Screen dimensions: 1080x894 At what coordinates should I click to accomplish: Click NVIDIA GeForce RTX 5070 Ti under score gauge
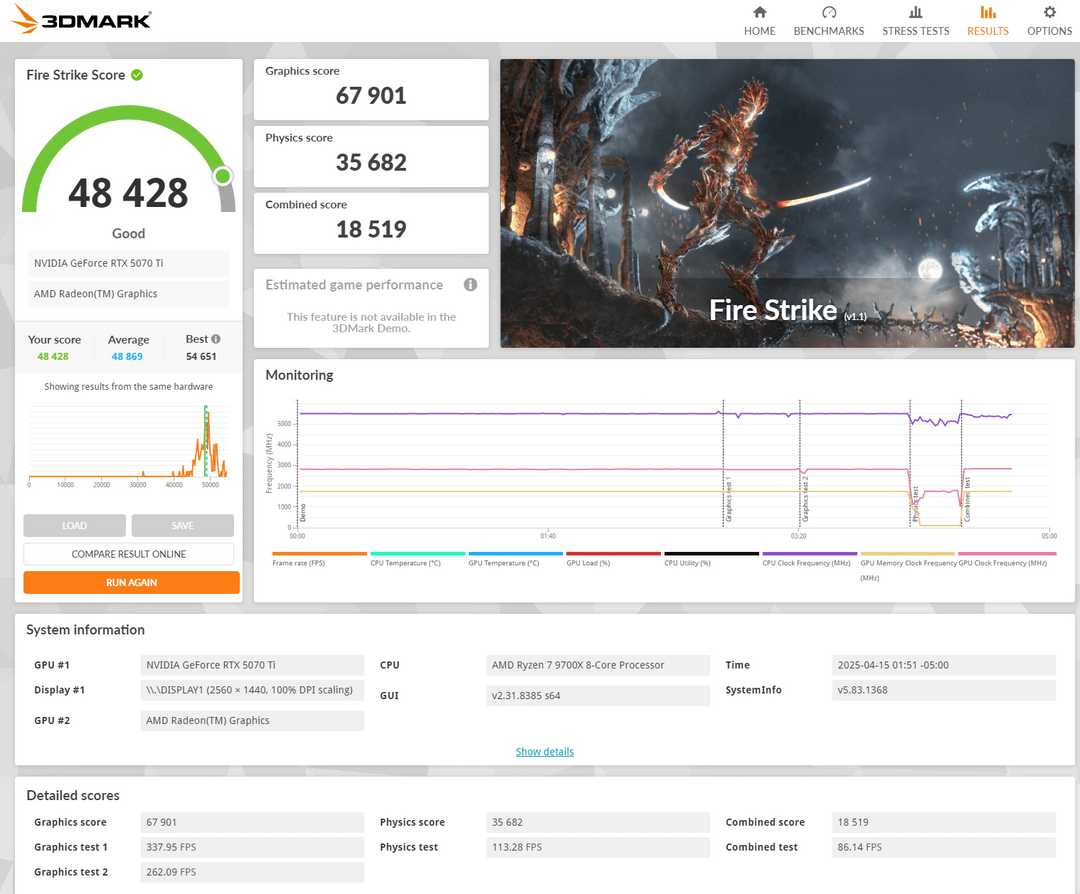129,263
